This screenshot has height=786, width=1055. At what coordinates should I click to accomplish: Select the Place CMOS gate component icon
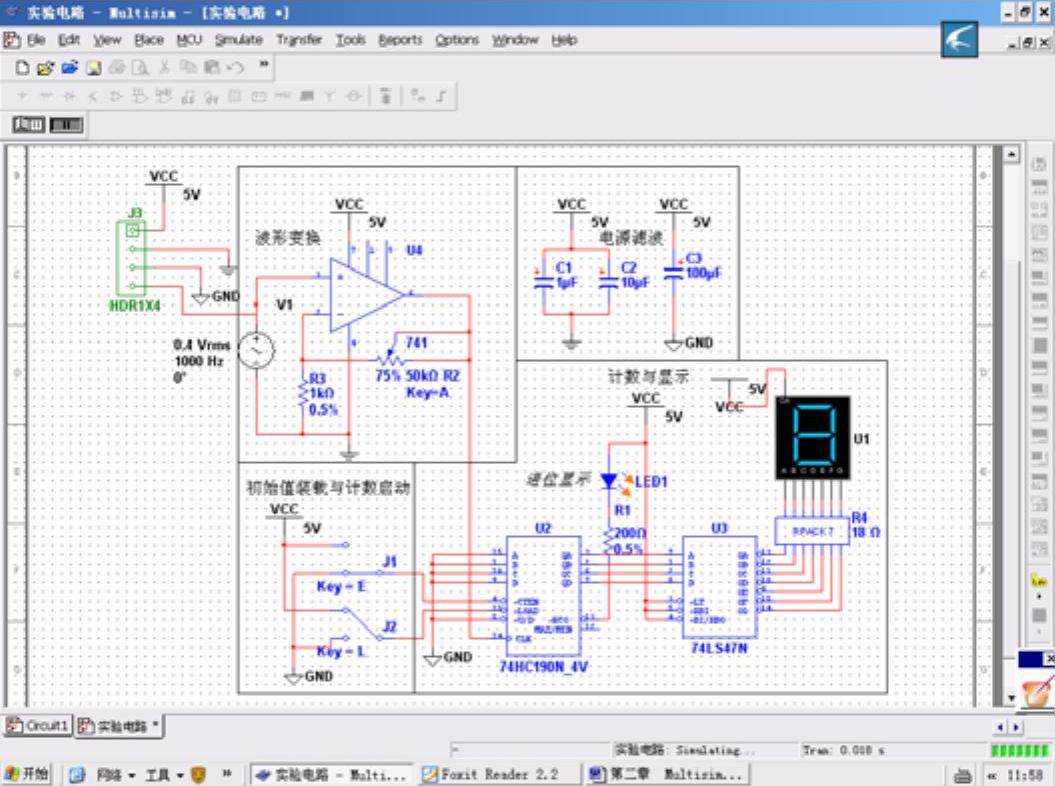pyautogui.click(x=163, y=96)
